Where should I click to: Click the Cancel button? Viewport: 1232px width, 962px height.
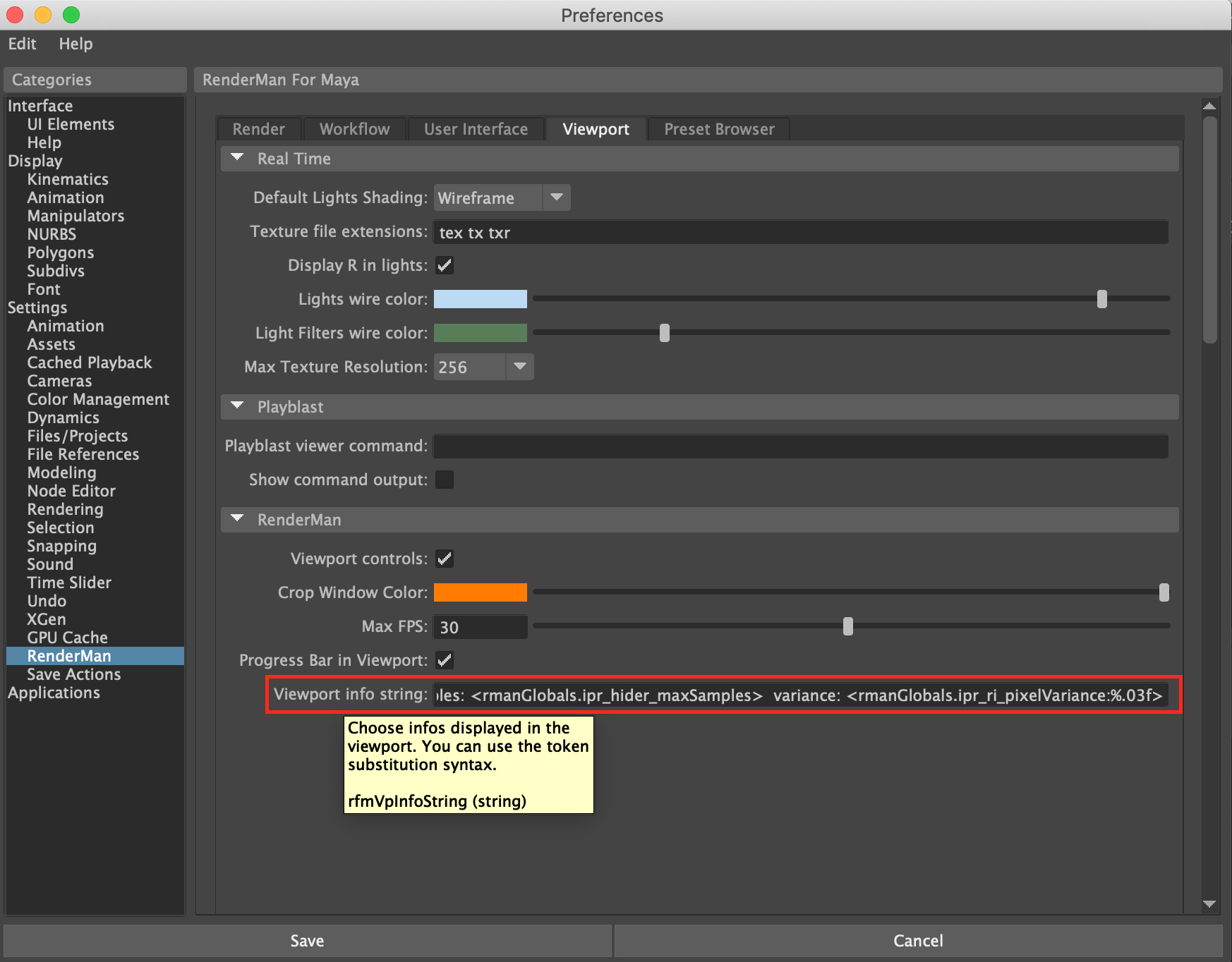pos(918,941)
